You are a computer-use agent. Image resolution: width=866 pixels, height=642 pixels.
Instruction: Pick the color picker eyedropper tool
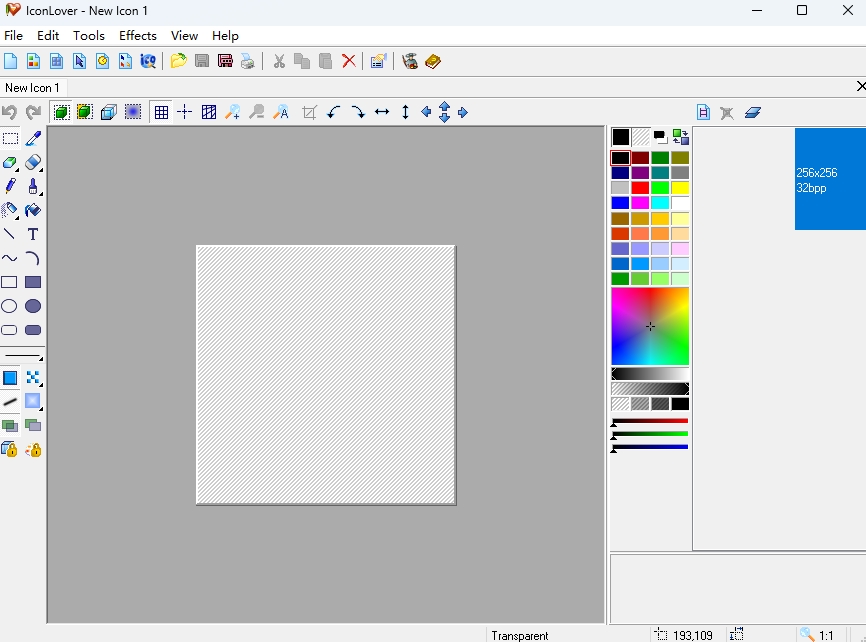[33, 138]
